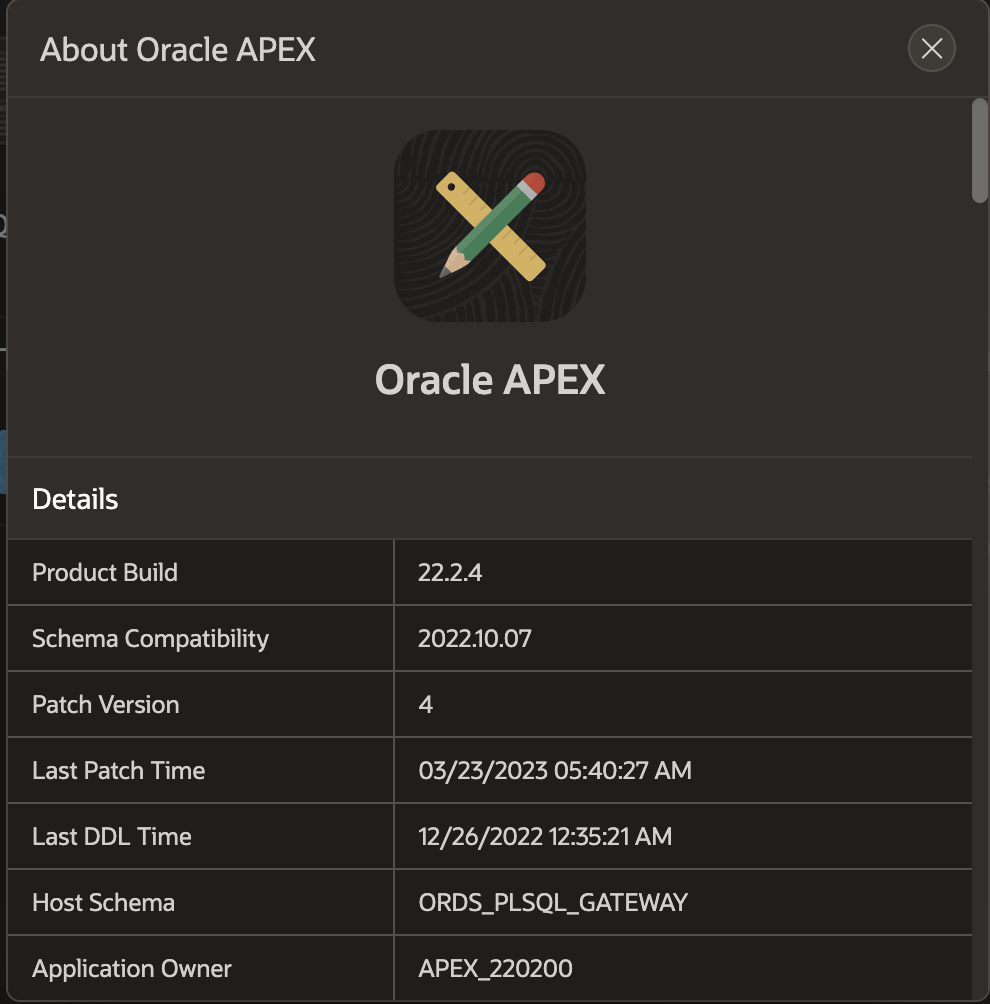Screen dimensions: 990x1004
Task: Click the ORDS_PLSQL_GATEWAY value
Action: (553, 902)
